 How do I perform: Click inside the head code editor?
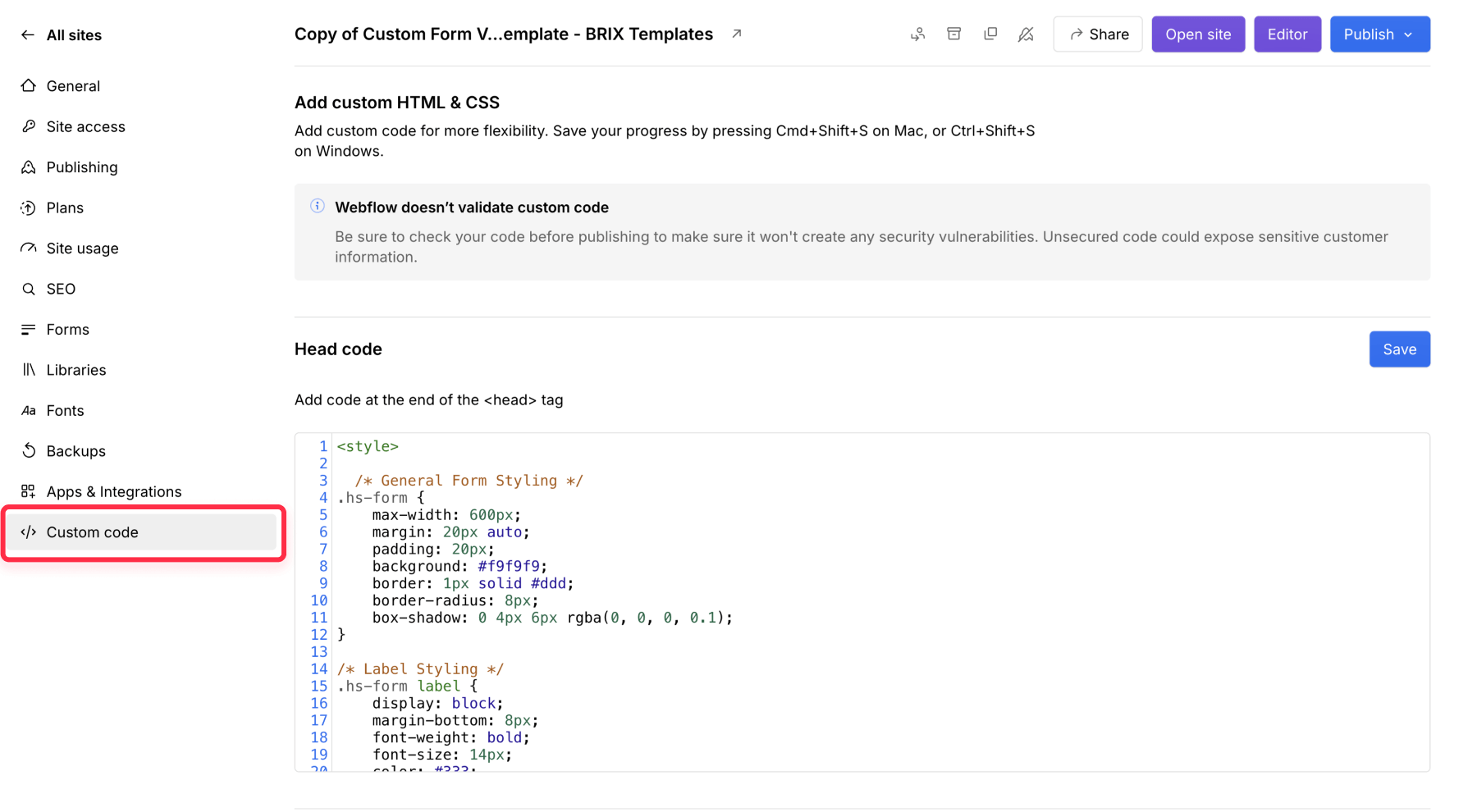click(862, 602)
